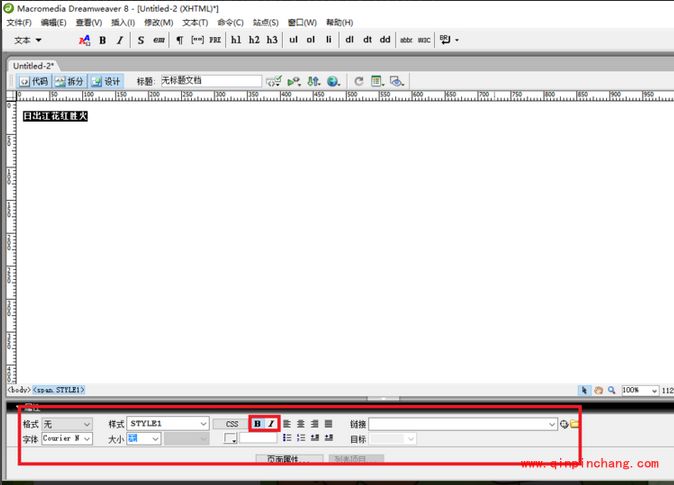Open the Insert (插入) menu

click(x=122, y=22)
